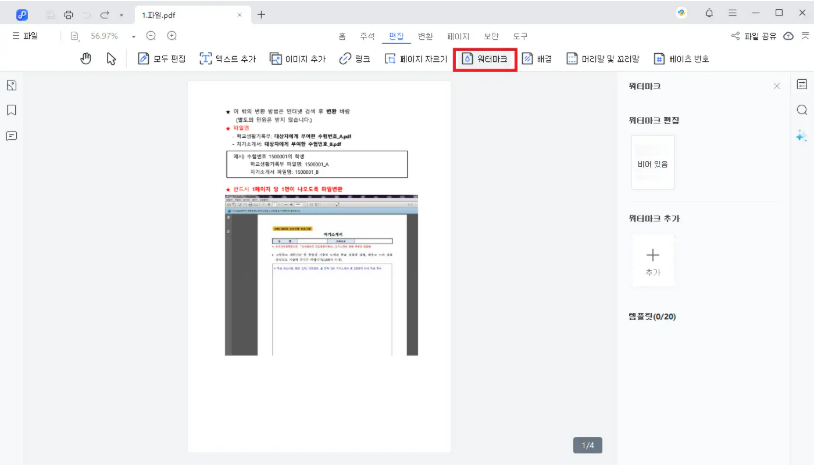Open the bookmarks sidebar icon
The width and height of the screenshot is (814, 466).
[11, 110]
